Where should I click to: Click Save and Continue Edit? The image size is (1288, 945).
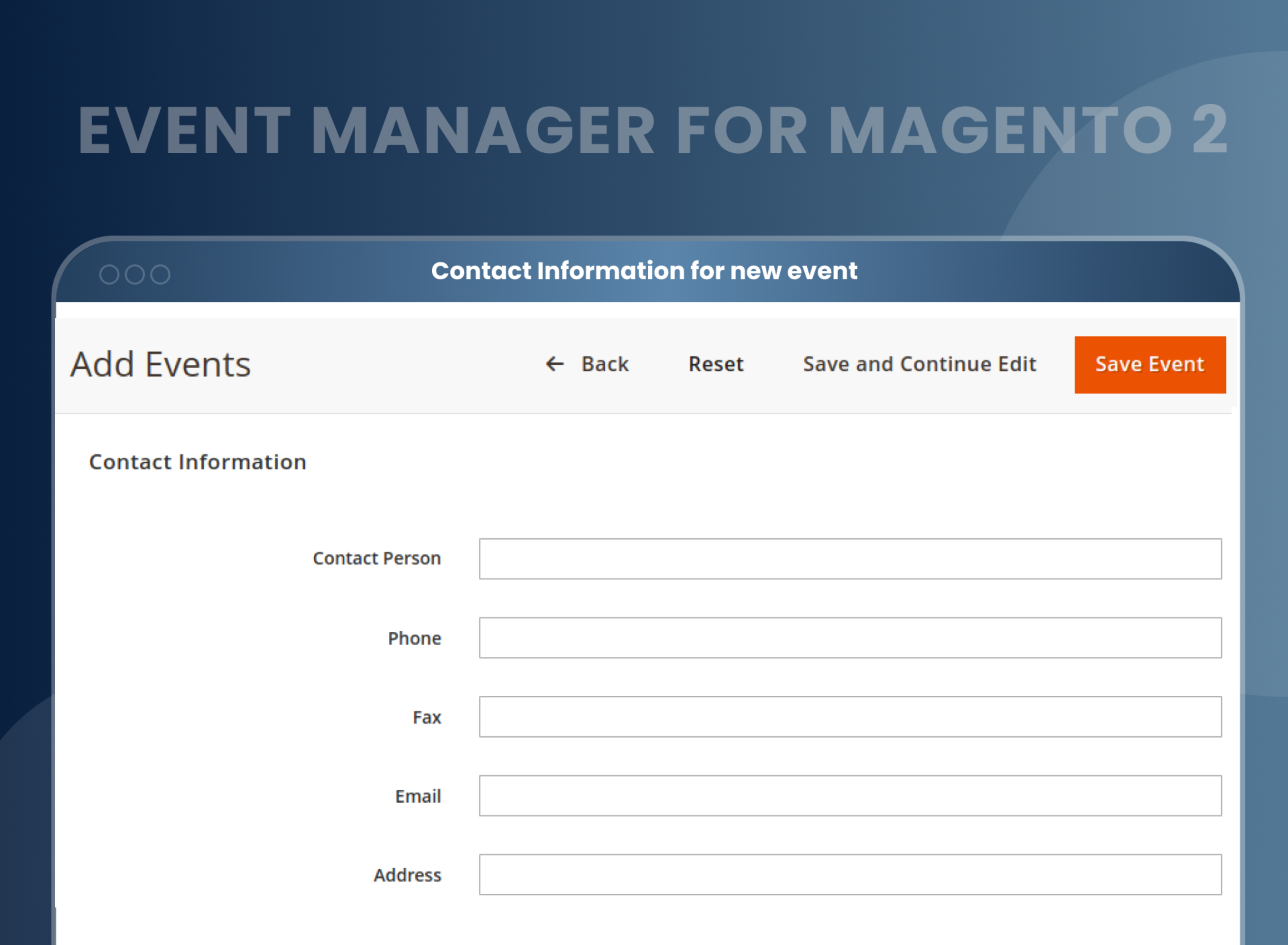coord(919,364)
